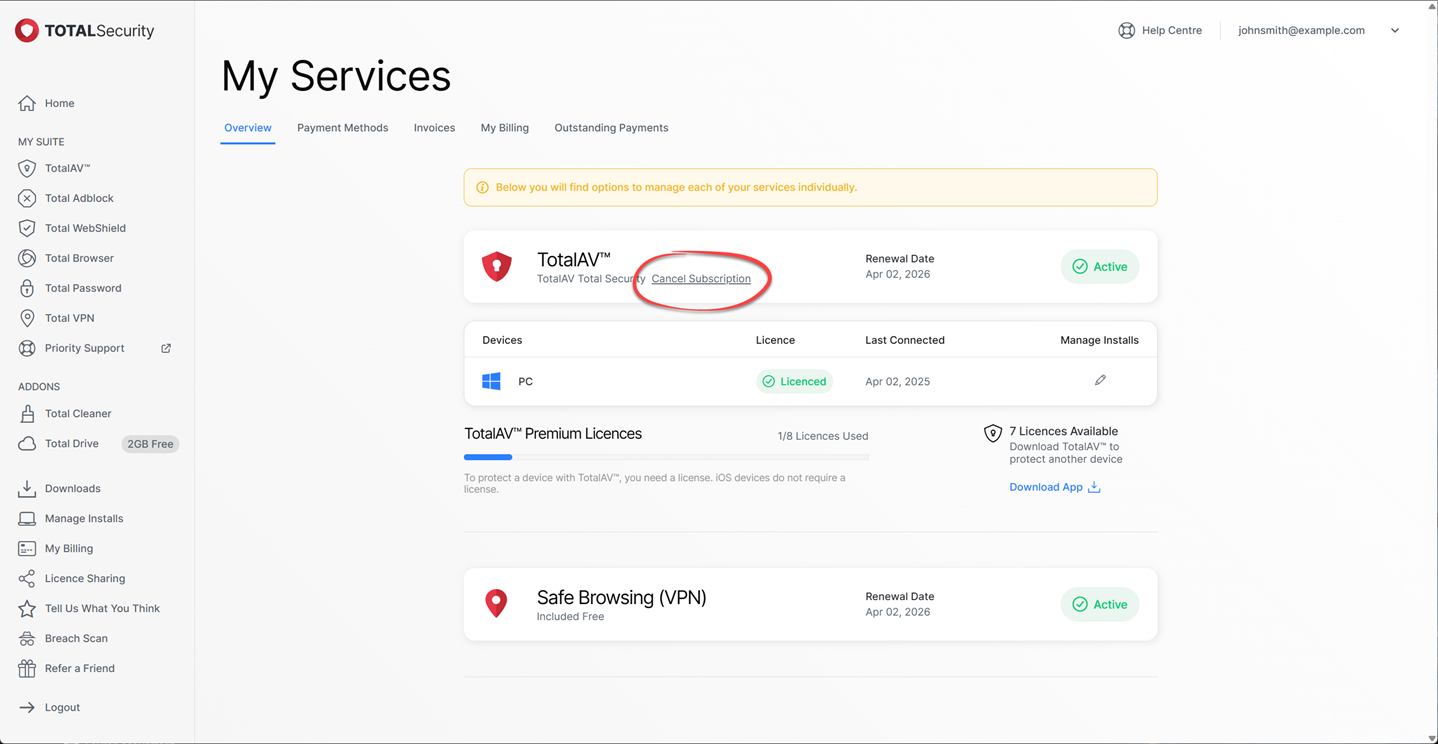This screenshot has width=1438, height=744.
Task: Click the scroll down arrow at bottom right
Action: 1431,738
